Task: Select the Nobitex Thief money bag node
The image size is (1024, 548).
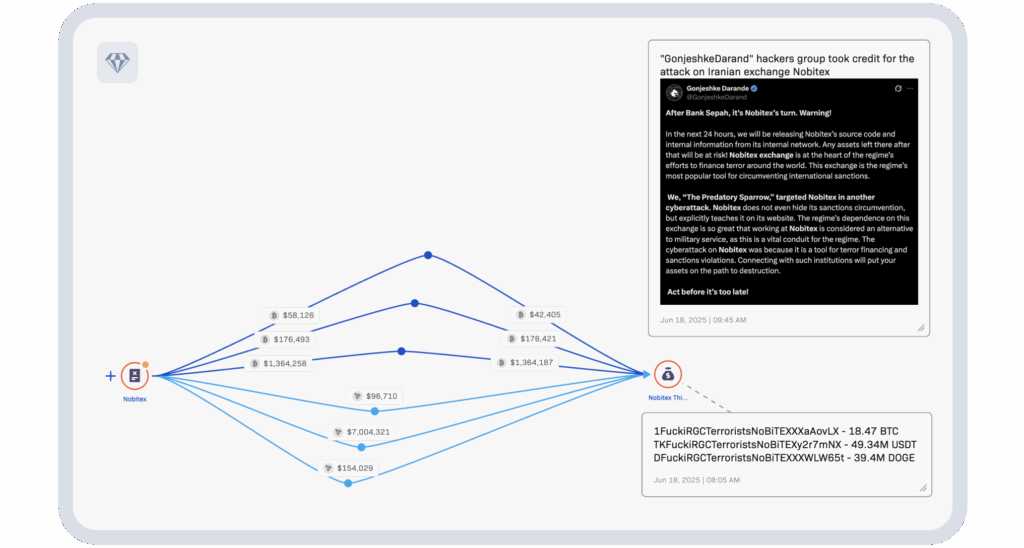Action: [x=667, y=374]
